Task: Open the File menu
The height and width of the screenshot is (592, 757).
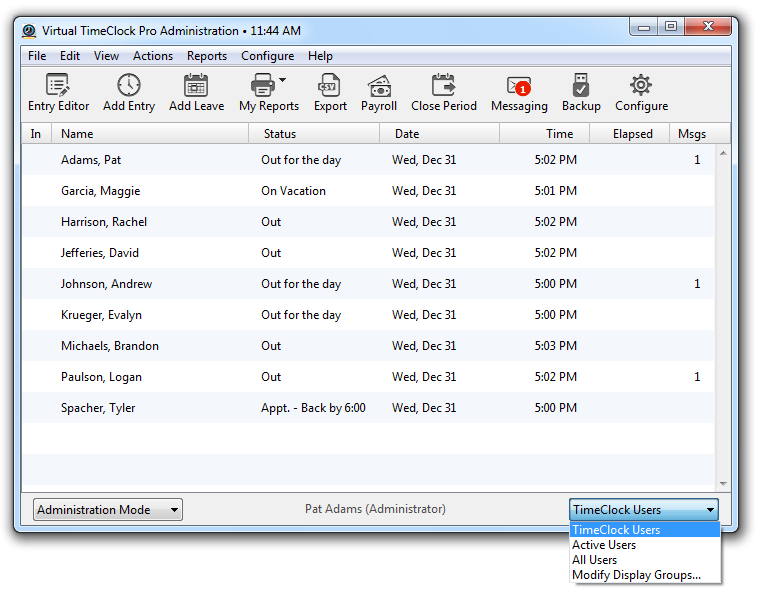Action: [37, 56]
